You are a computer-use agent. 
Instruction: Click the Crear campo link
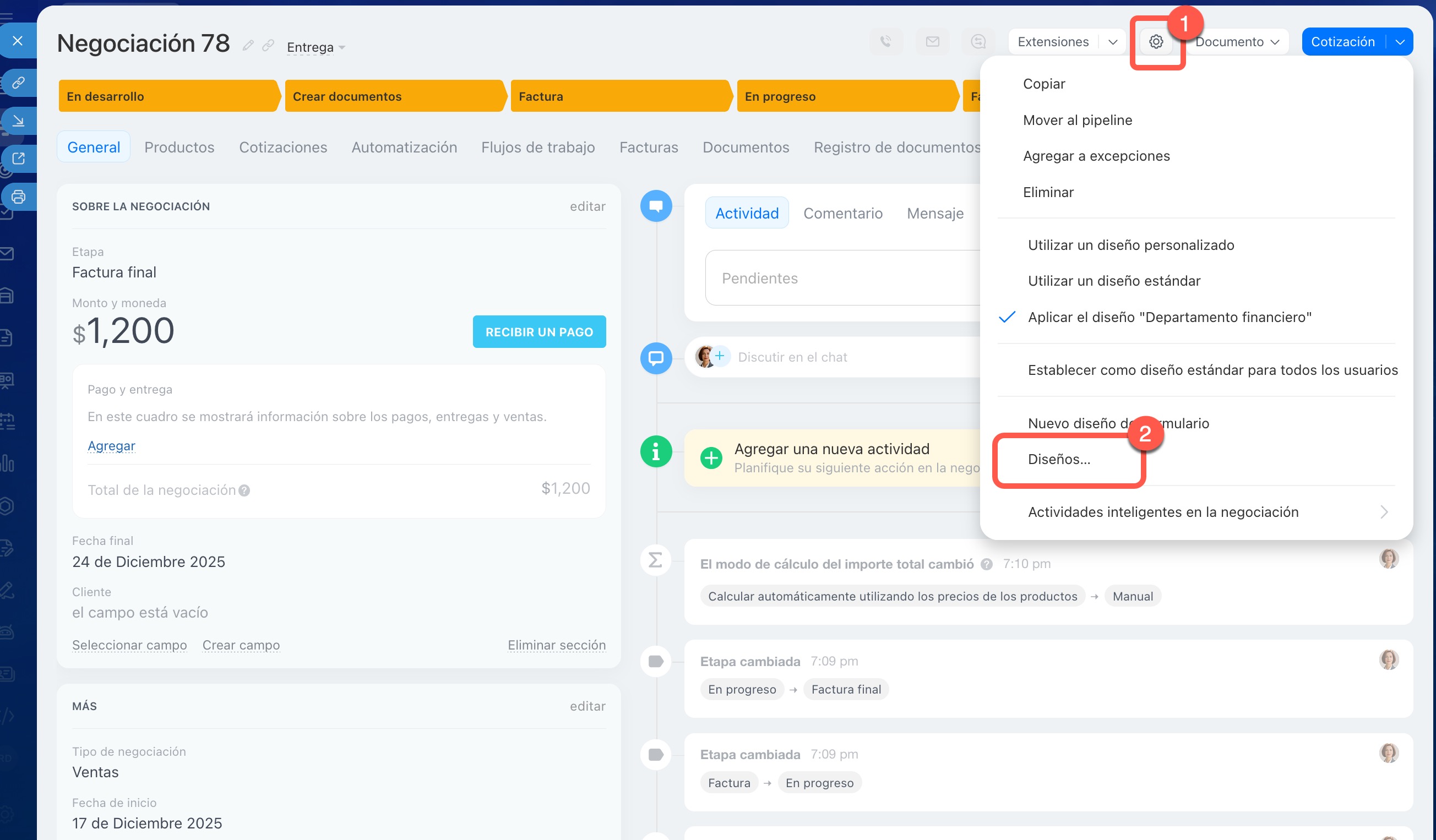pyautogui.click(x=241, y=645)
